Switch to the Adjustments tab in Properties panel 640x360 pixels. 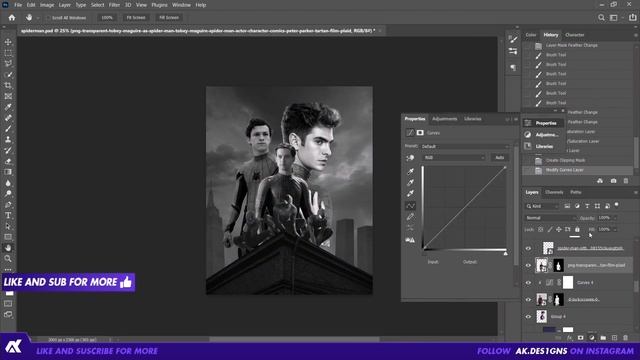click(444, 119)
